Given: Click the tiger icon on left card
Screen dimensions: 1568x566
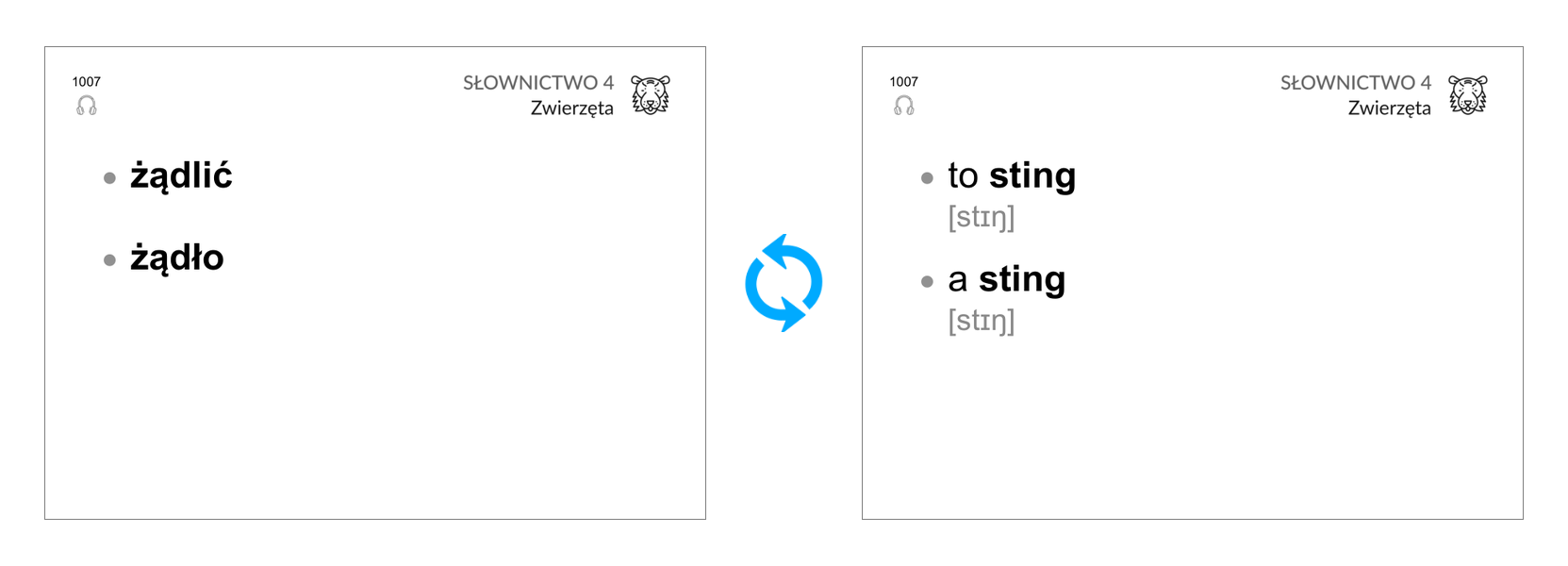Looking at the screenshot, I should click(x=651, y=95).
